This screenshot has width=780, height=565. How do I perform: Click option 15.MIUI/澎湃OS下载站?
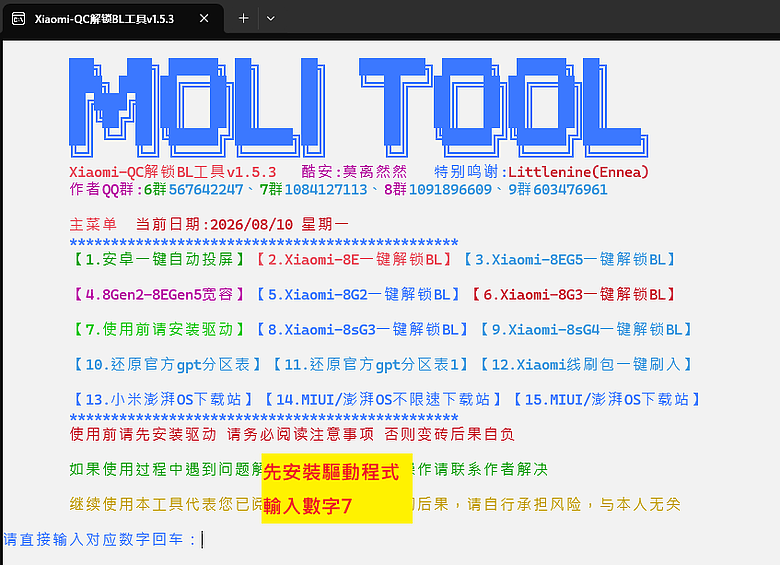click(606, 399)
